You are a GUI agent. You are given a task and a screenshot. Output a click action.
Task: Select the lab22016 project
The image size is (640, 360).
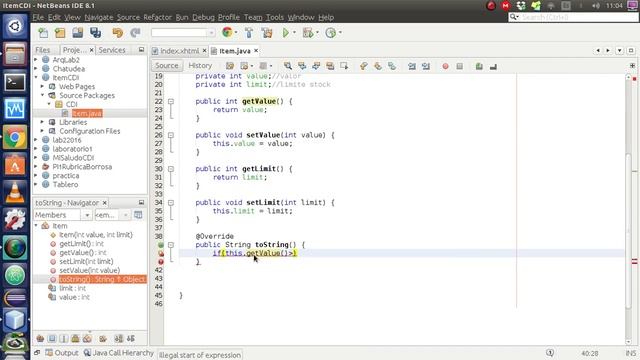point(67,140)
